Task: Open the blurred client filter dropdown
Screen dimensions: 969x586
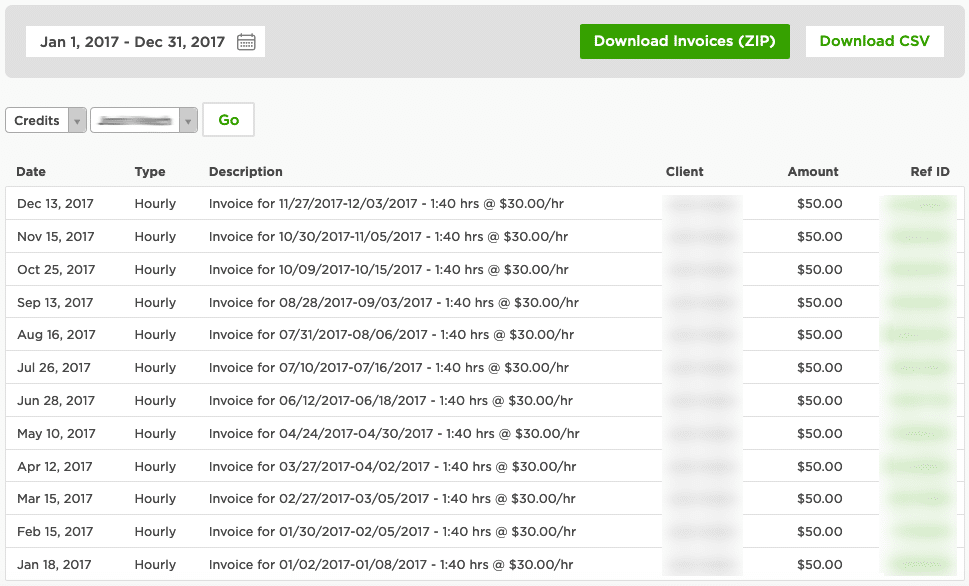Action: point(144,120)
